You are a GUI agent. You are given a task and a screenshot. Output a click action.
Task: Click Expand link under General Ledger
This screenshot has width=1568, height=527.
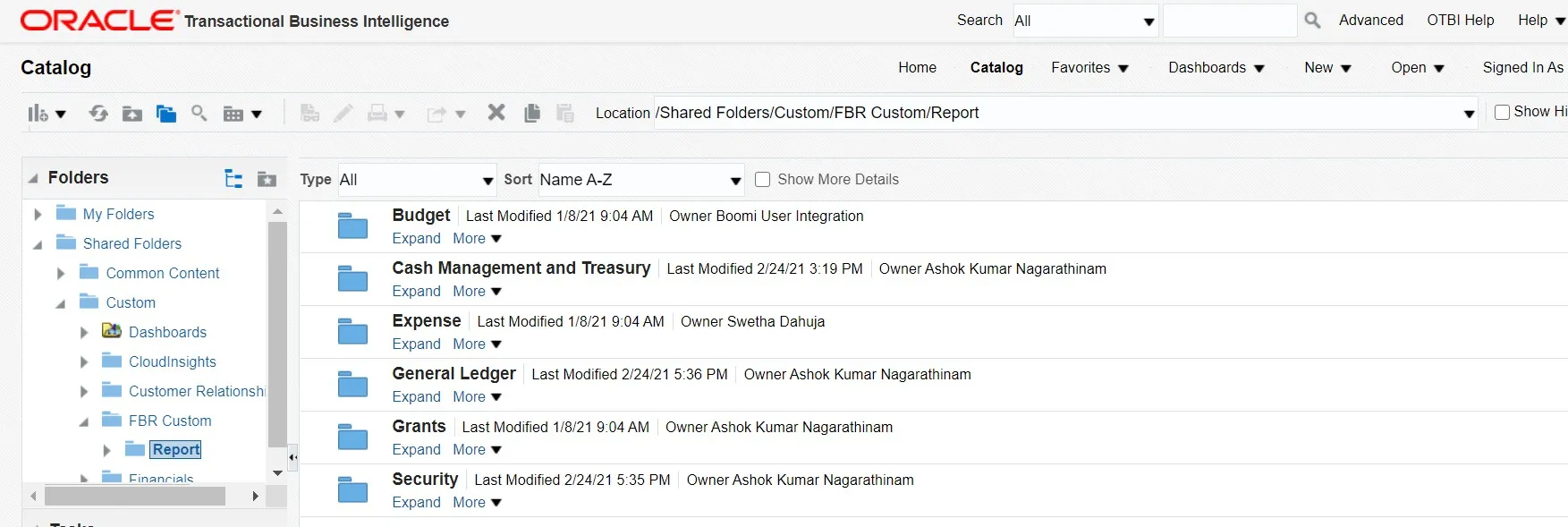[416, 397]
